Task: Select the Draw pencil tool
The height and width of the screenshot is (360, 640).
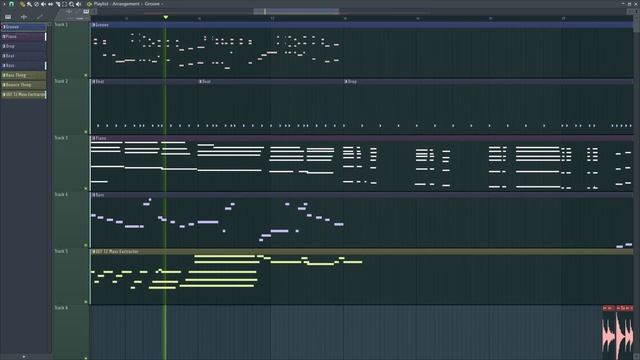Action: [22, 4]
